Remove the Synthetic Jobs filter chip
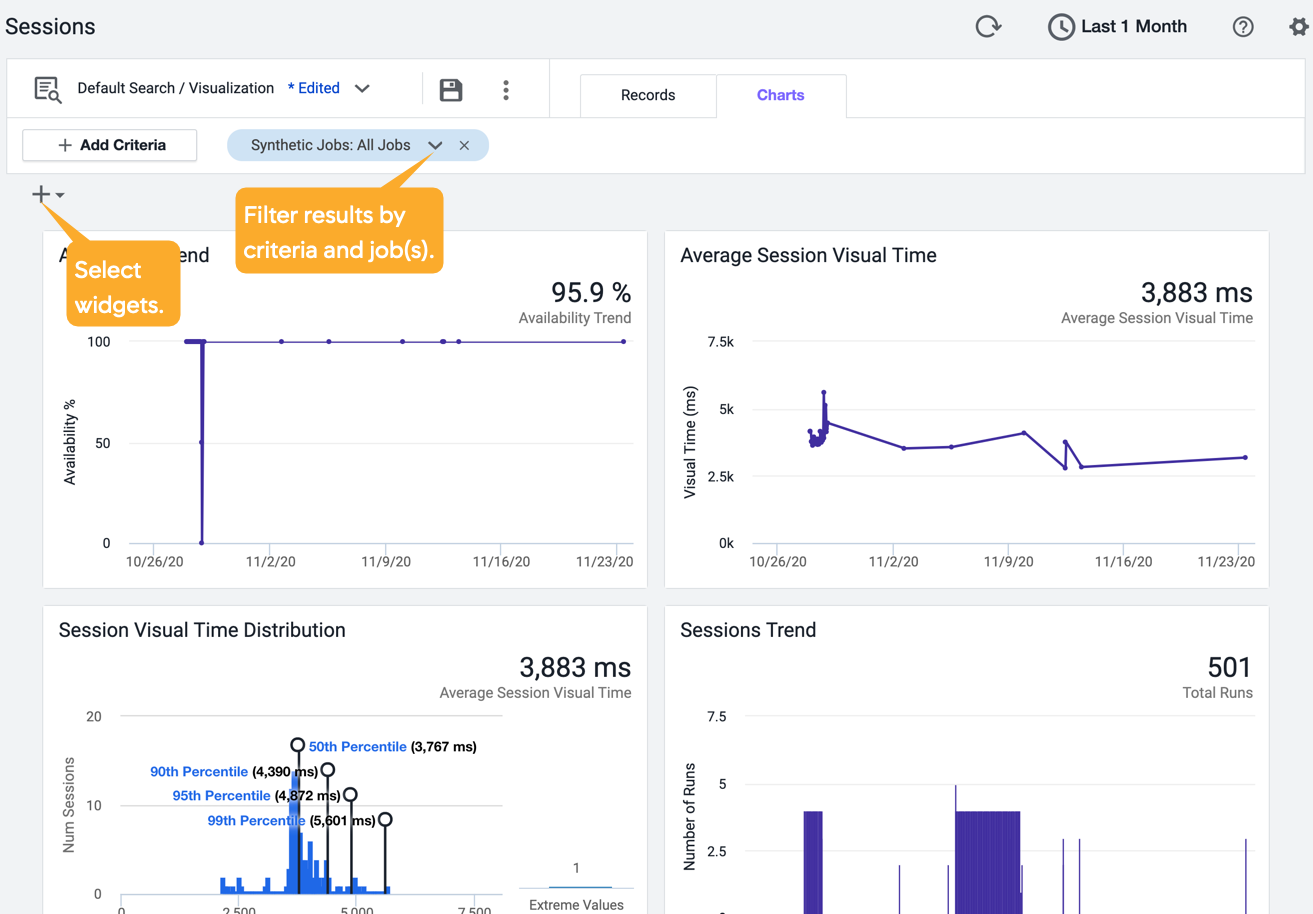Screen dimensions: 1313x914 pos(464,145)
